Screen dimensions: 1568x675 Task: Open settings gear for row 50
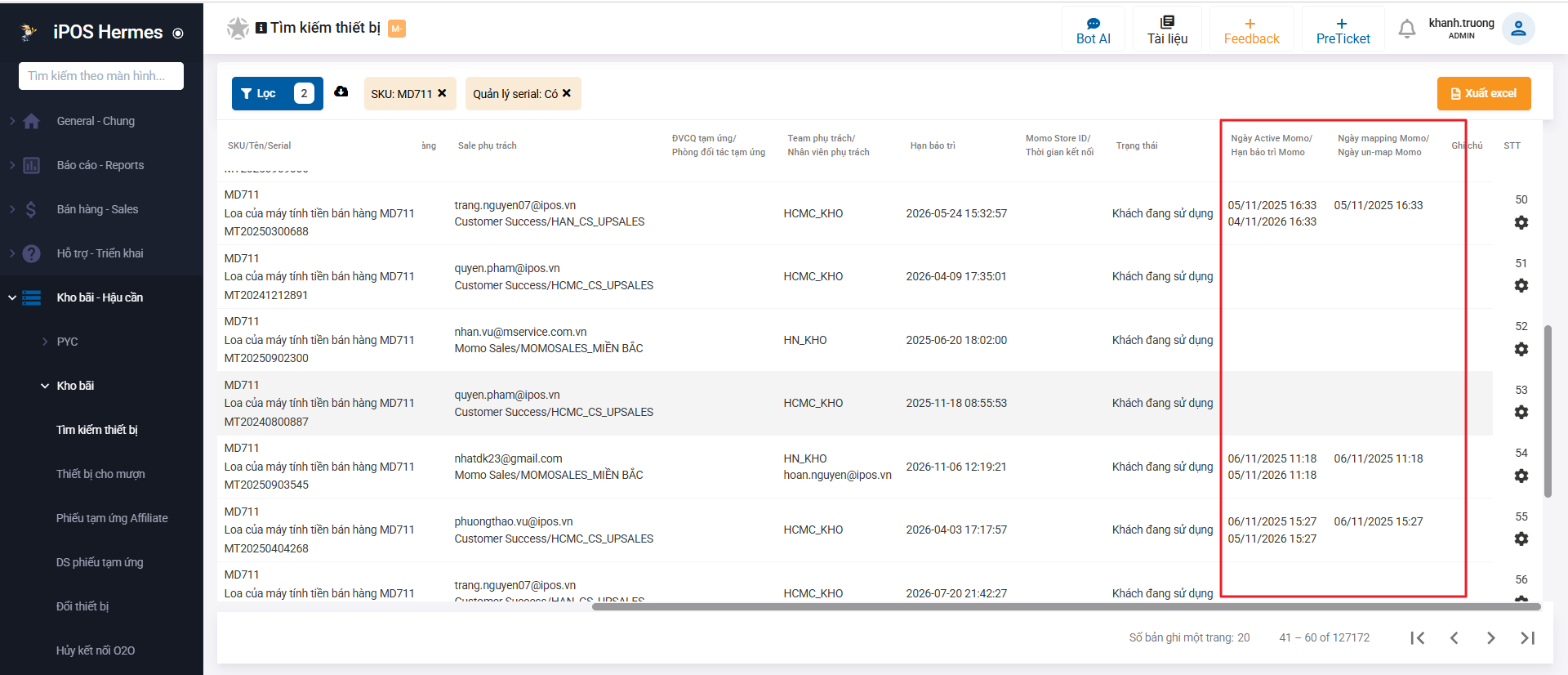[x=1521, y=222]
